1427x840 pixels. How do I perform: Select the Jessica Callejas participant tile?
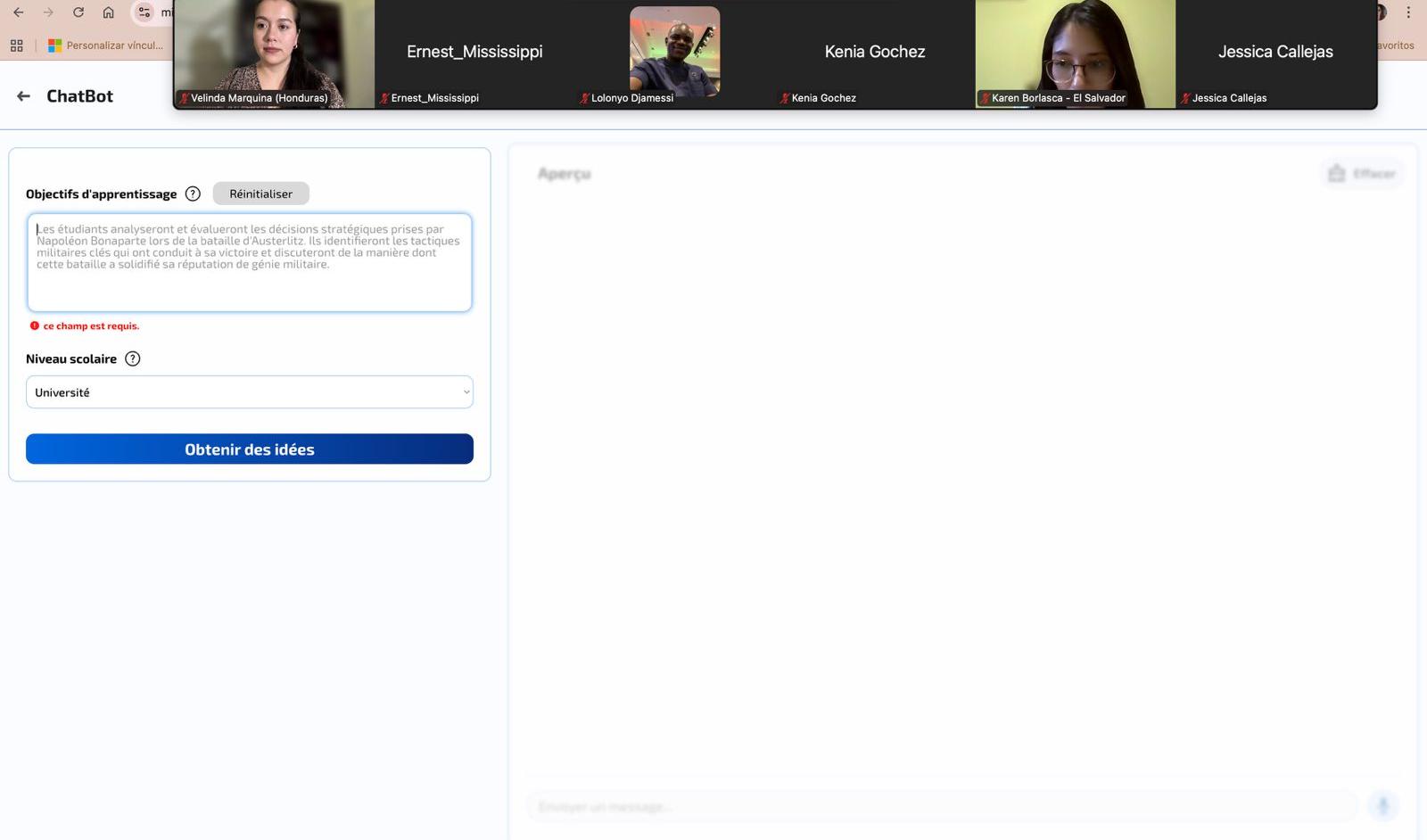click(1275, 54)
